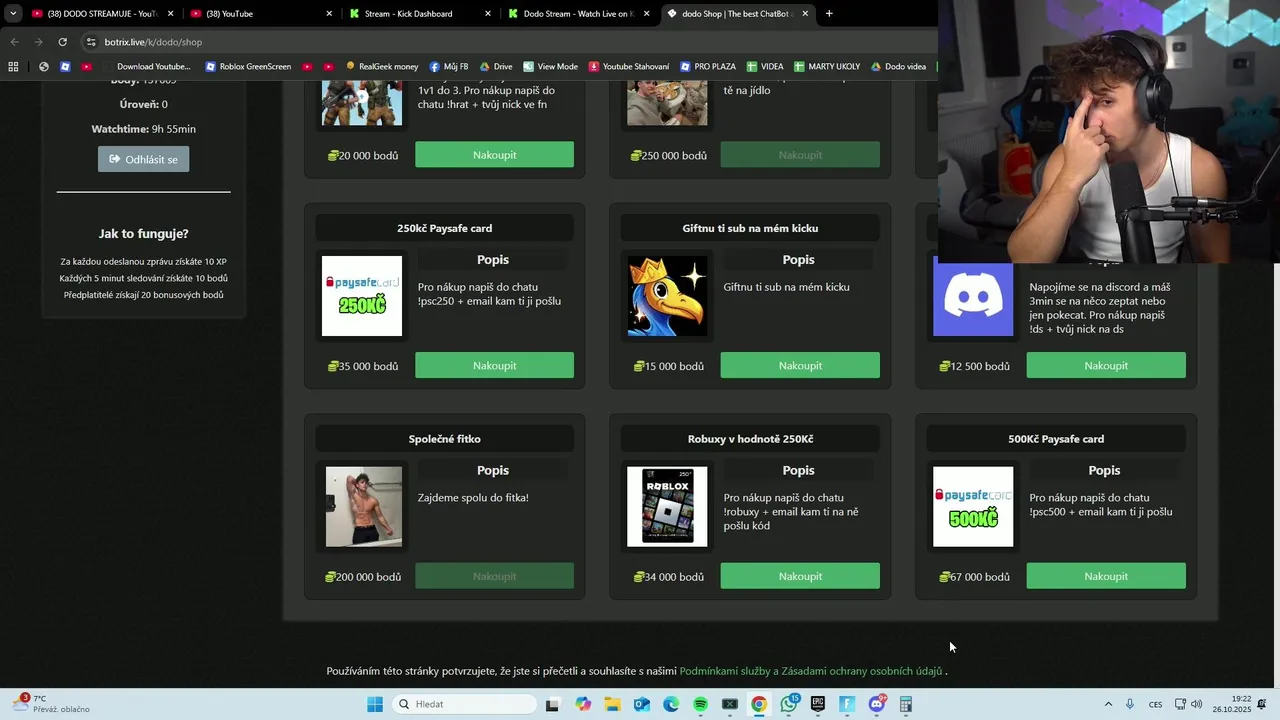
Task: Open the Chrome apps grid bookmark
Action: click(x=13, y=67)
